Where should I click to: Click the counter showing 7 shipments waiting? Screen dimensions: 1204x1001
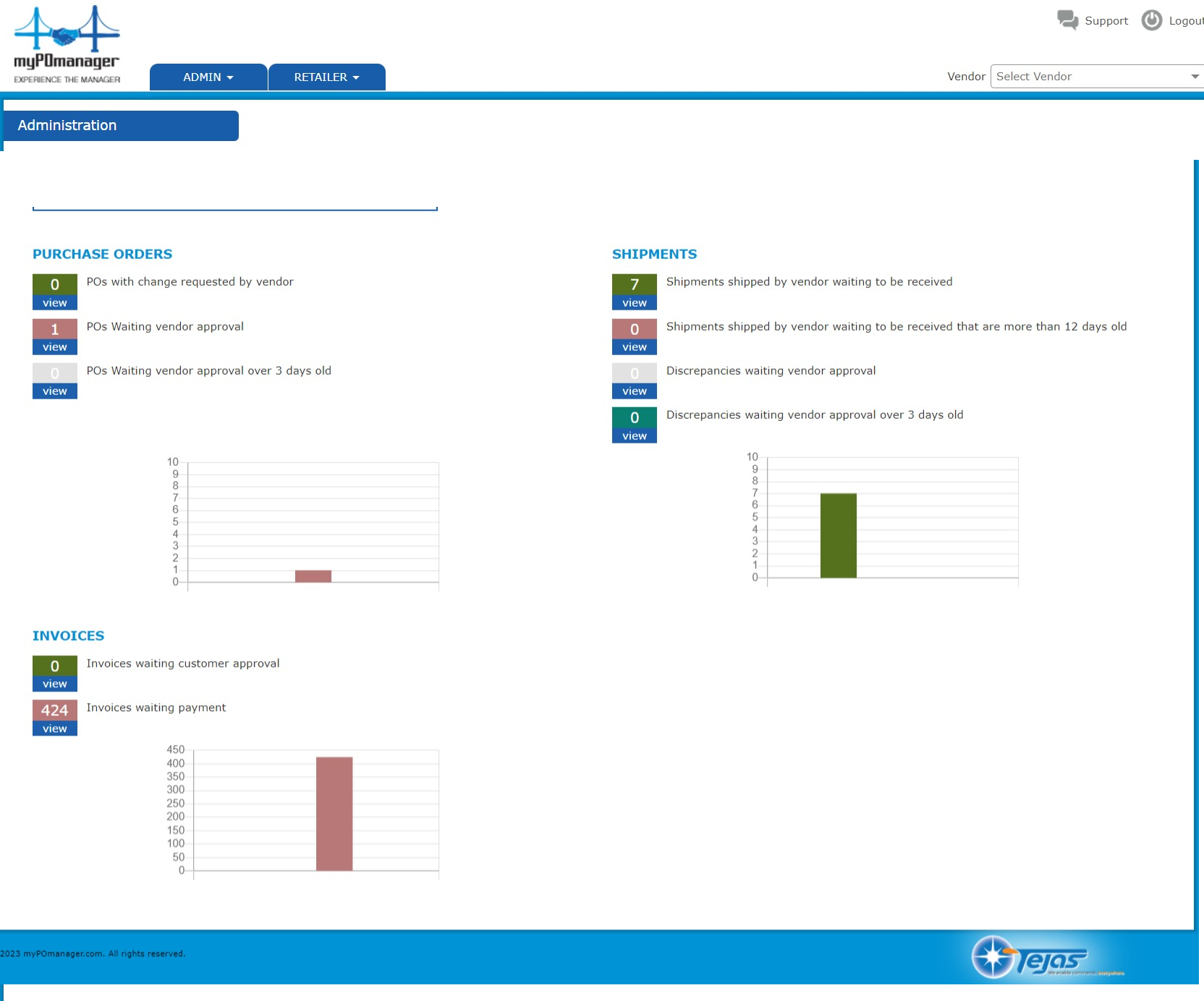point(634,285)
